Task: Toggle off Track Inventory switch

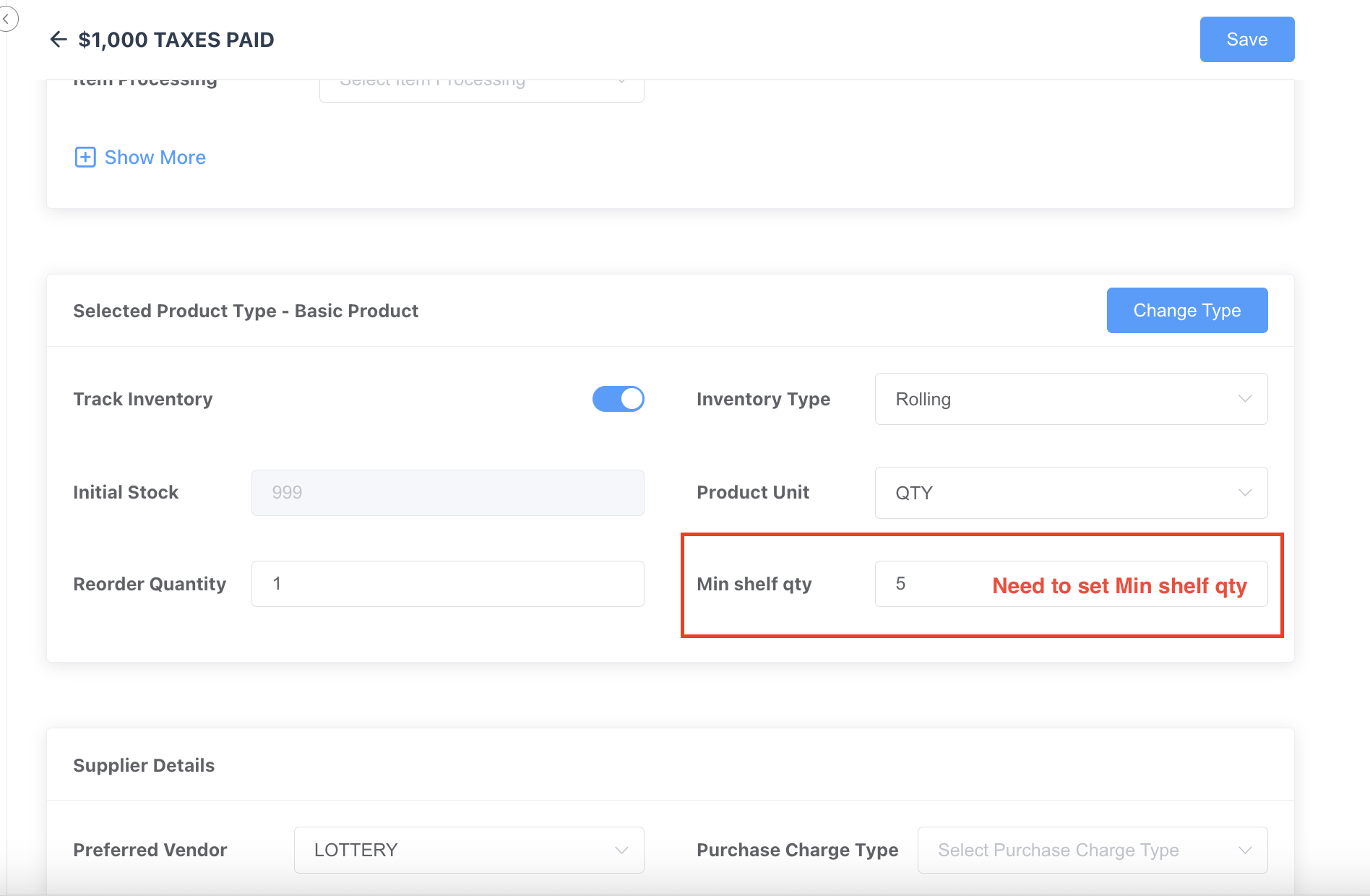Action: click(618, 399)
